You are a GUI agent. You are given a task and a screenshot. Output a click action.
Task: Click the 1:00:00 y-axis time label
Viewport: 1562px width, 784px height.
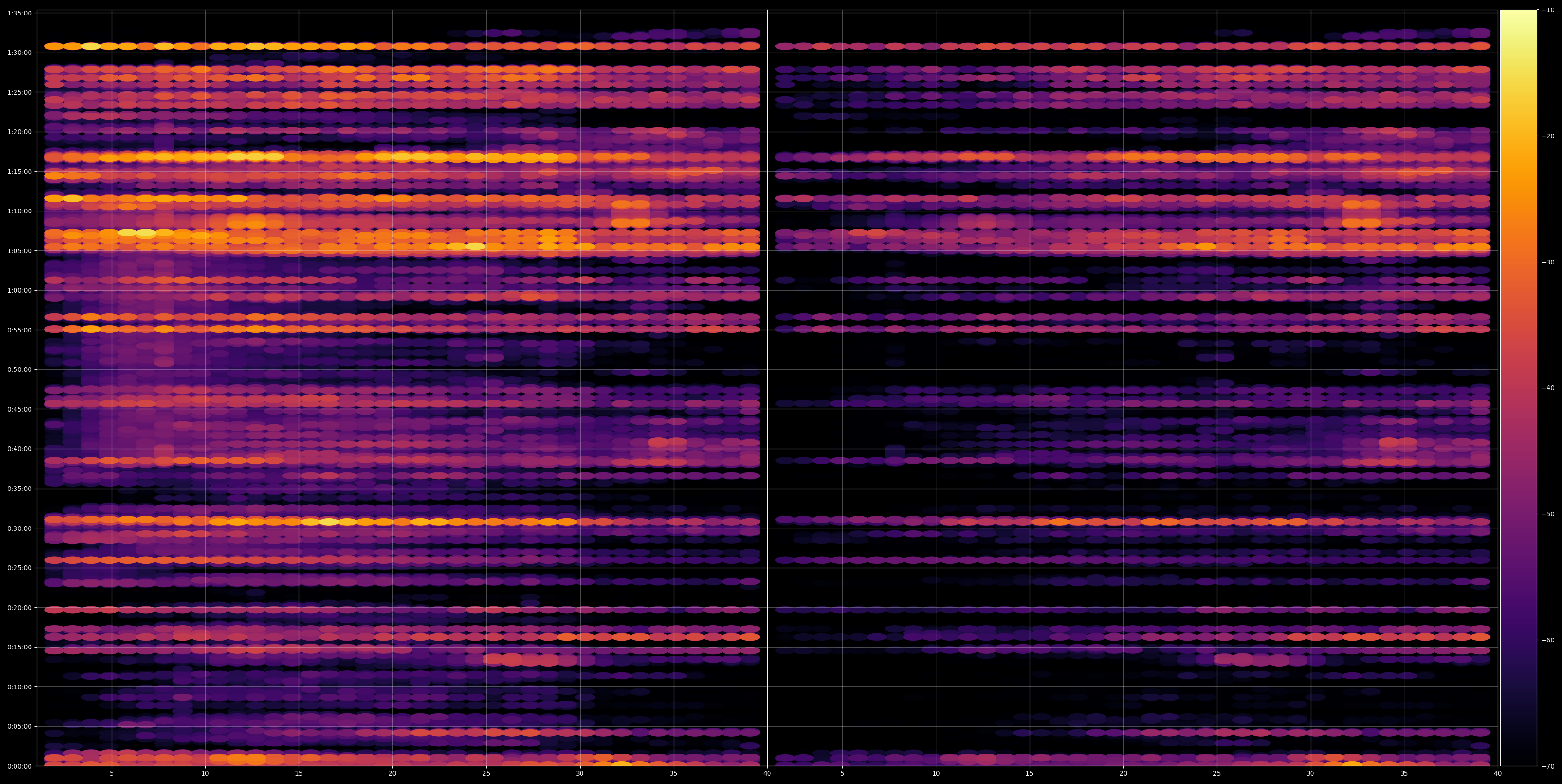click(x=19, y=290)
